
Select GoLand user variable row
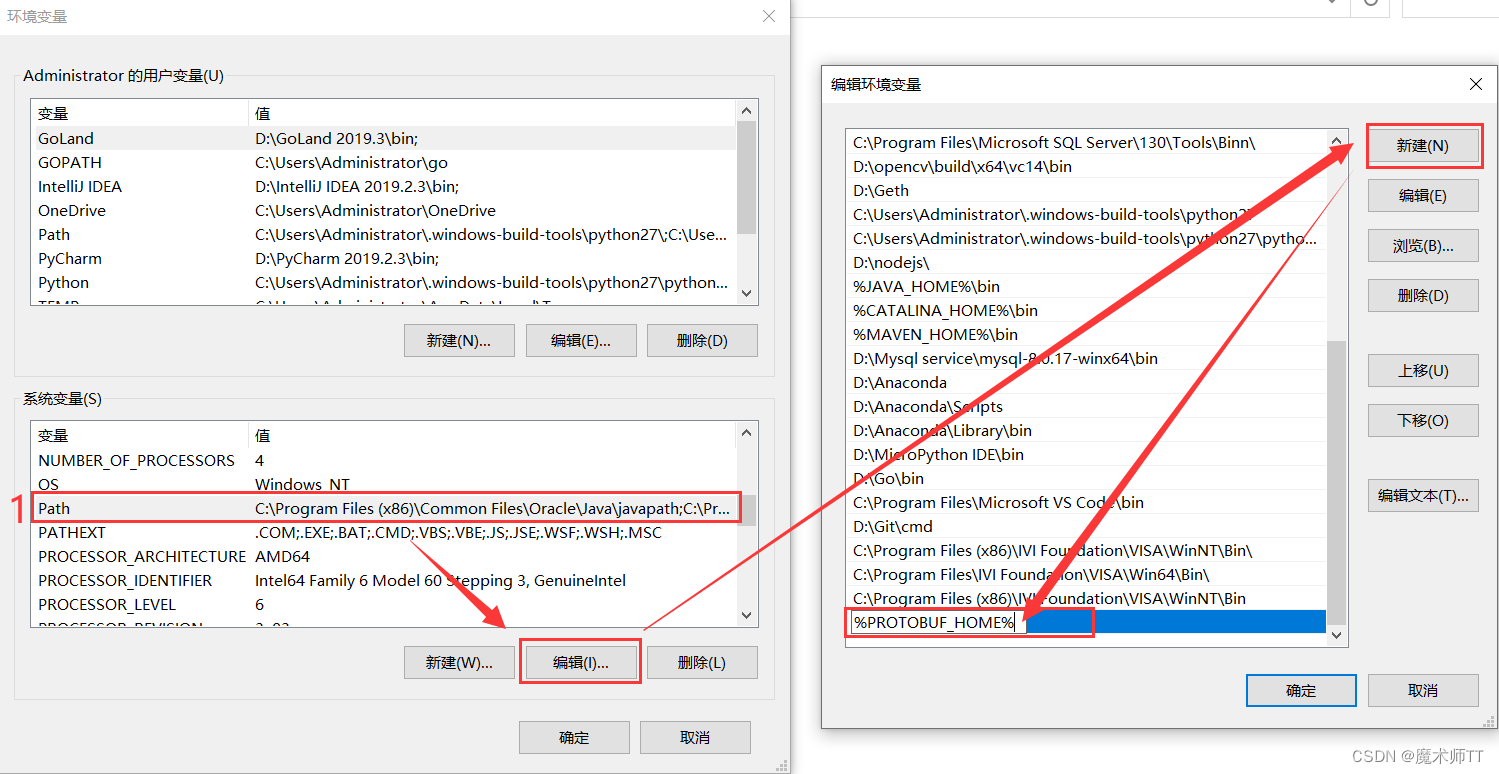click(x=383, y=139)
